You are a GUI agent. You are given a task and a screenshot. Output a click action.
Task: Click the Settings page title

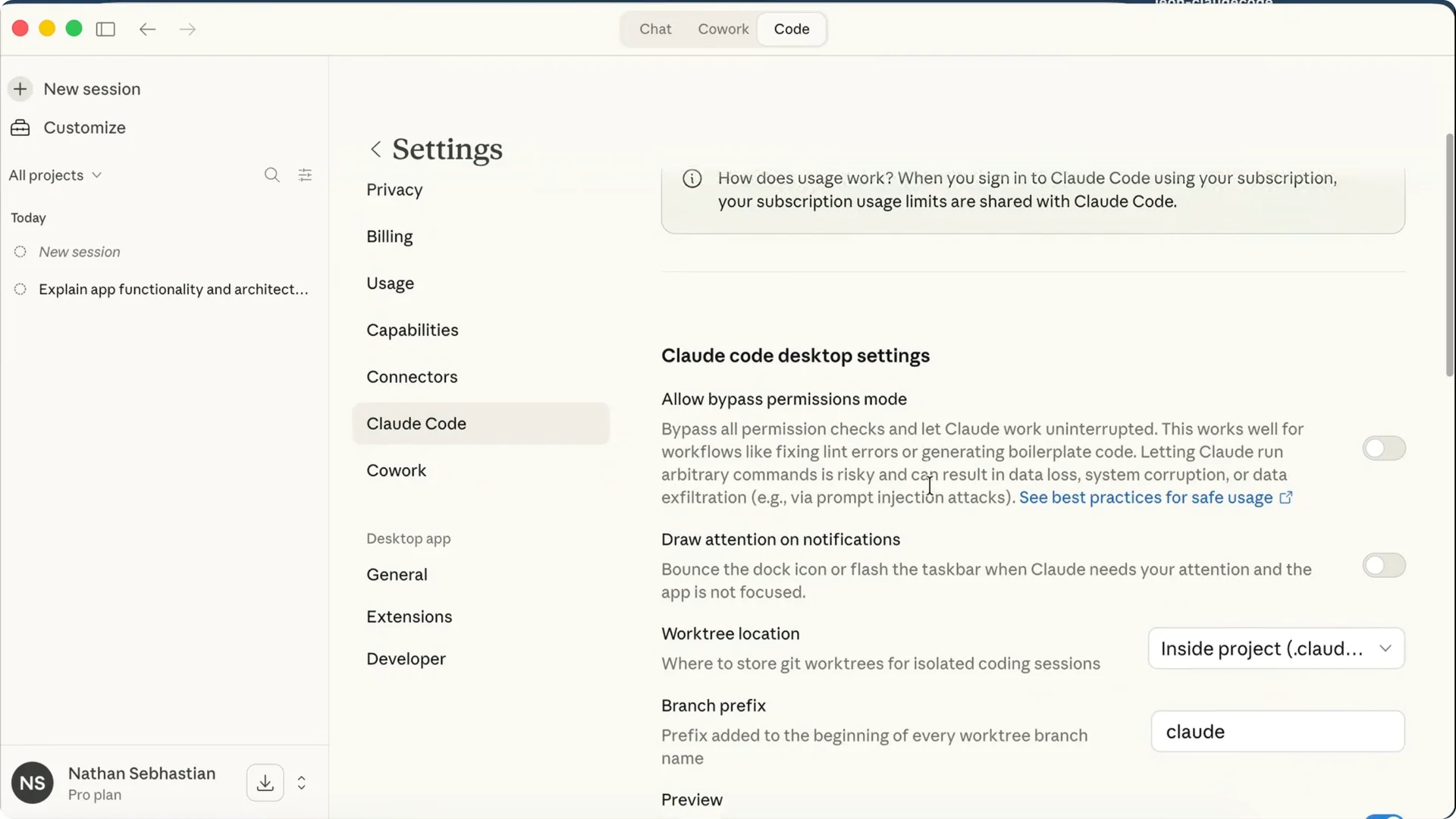447,149
